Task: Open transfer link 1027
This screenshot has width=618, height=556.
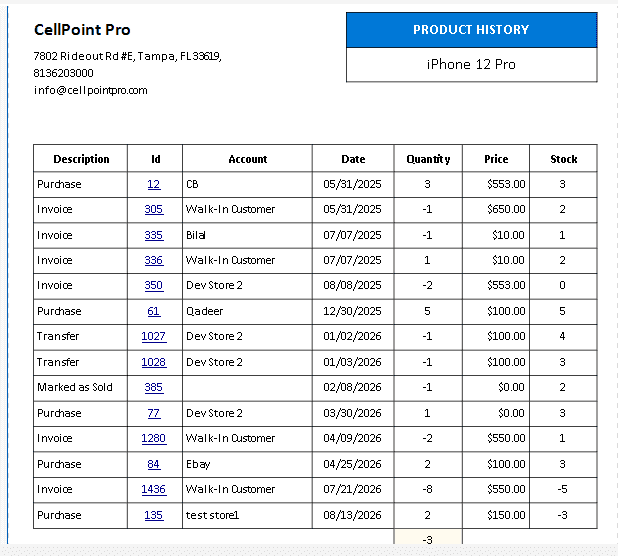Action: tap(154, 337)
